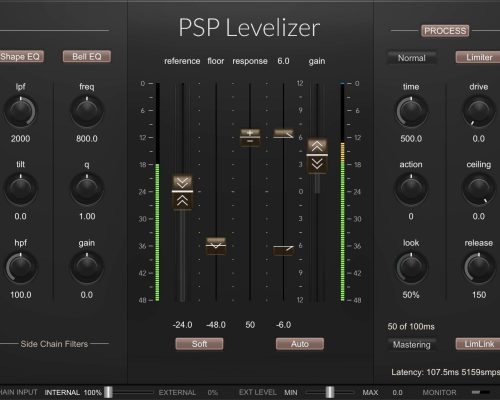Viewport: 500px width, 400px height.
Task: Click the look knob
Action: tap(411, 268)
